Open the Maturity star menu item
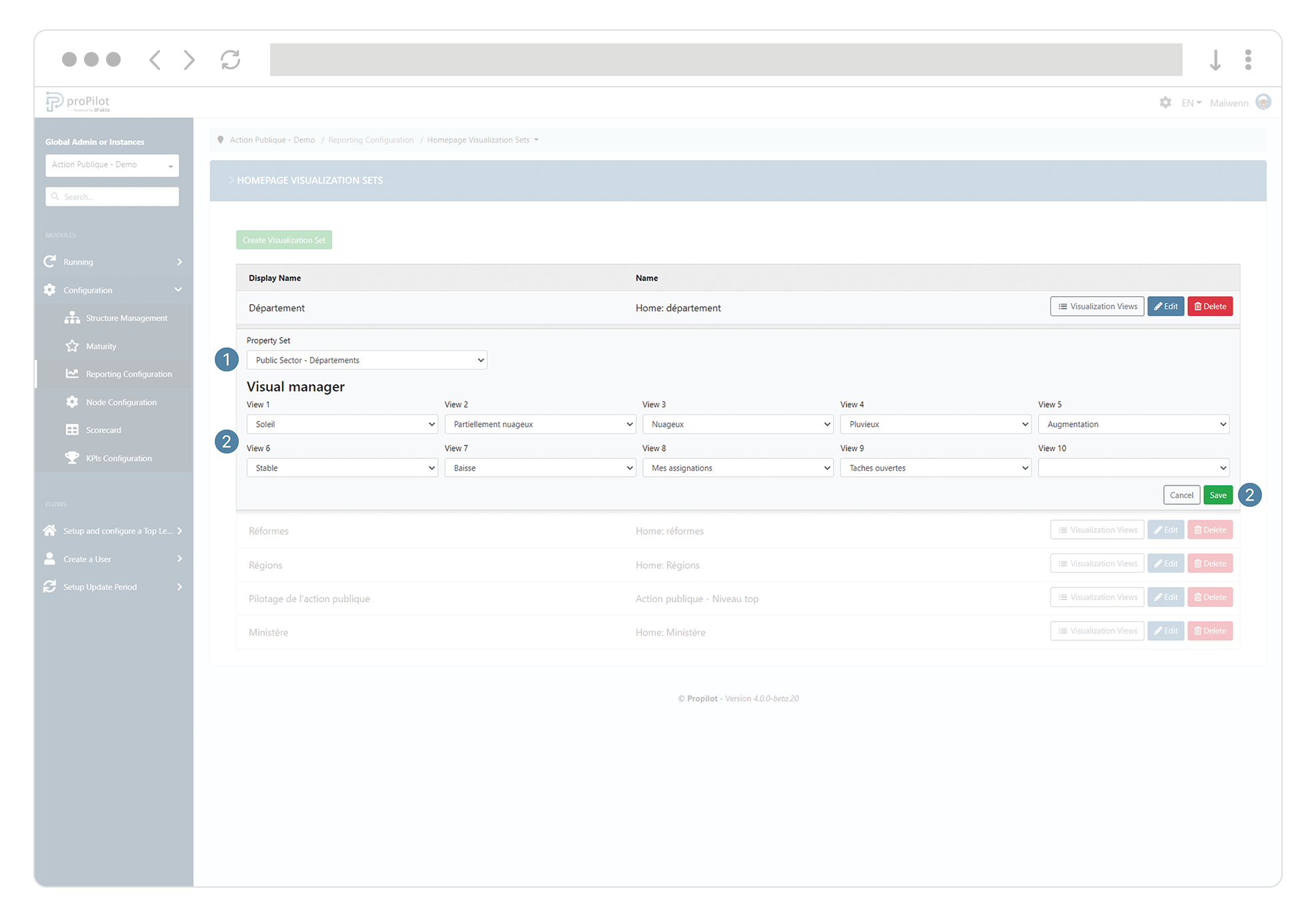 click(x=101, y=346)
